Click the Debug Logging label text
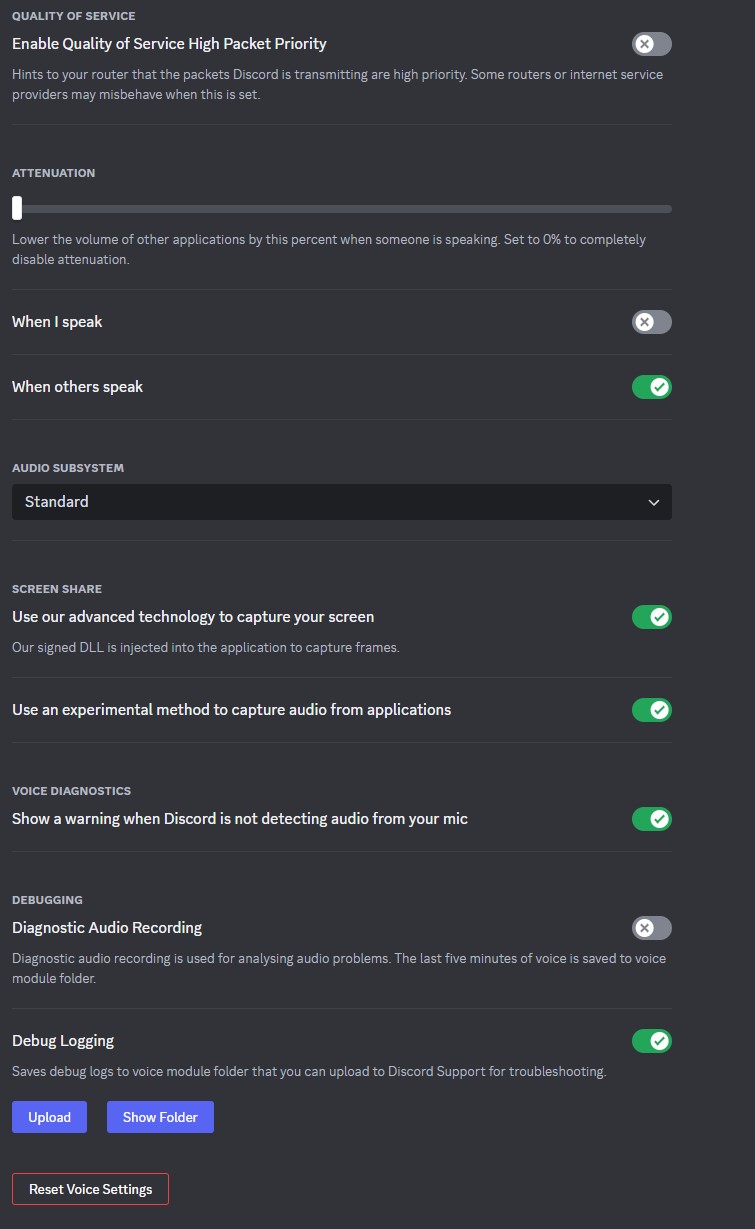755x1229 pixels. click(63, 1041)
